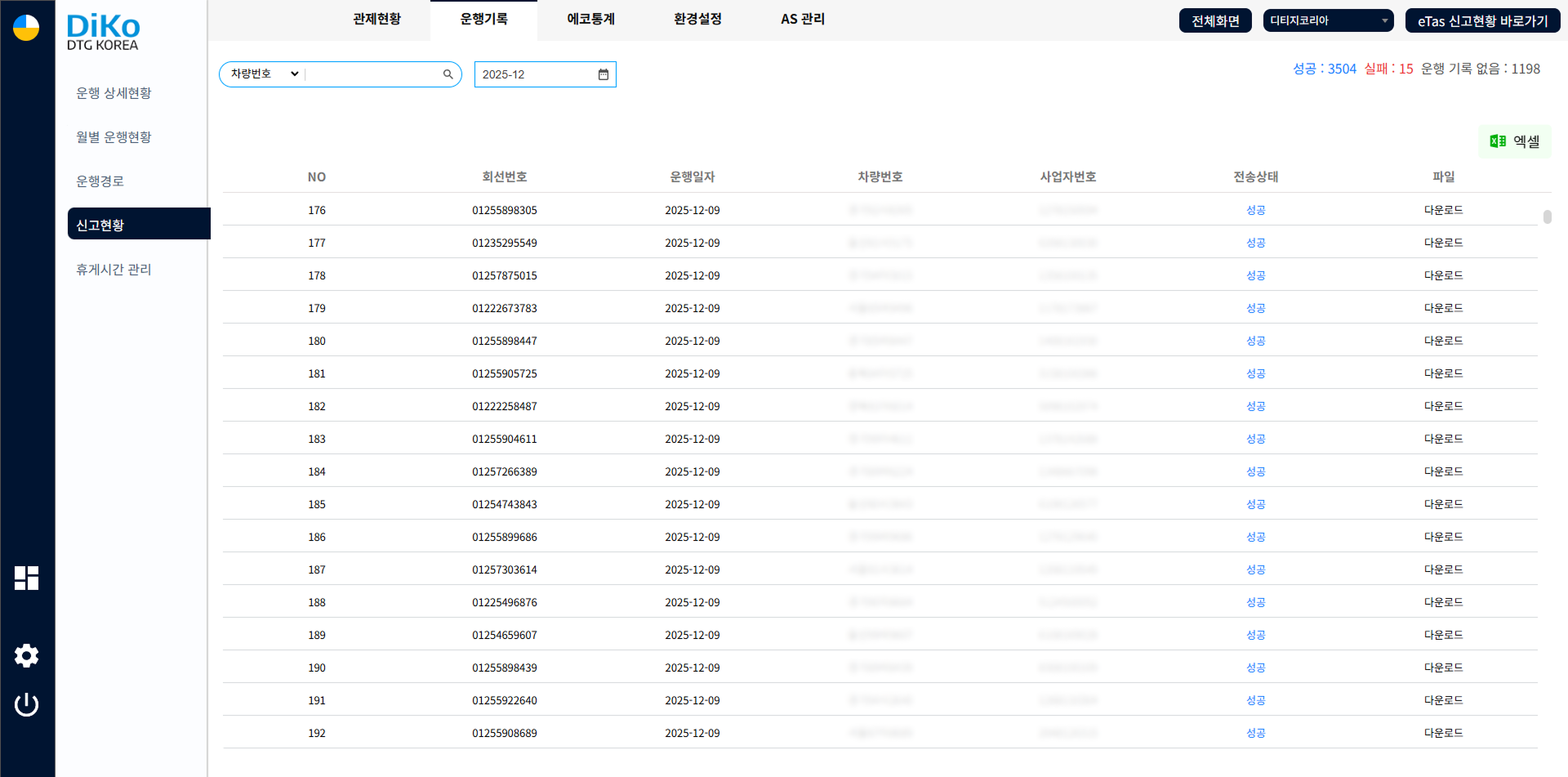
Task: Expand the 차량번호 search type dropdown
Action: [x=264, y=74]
